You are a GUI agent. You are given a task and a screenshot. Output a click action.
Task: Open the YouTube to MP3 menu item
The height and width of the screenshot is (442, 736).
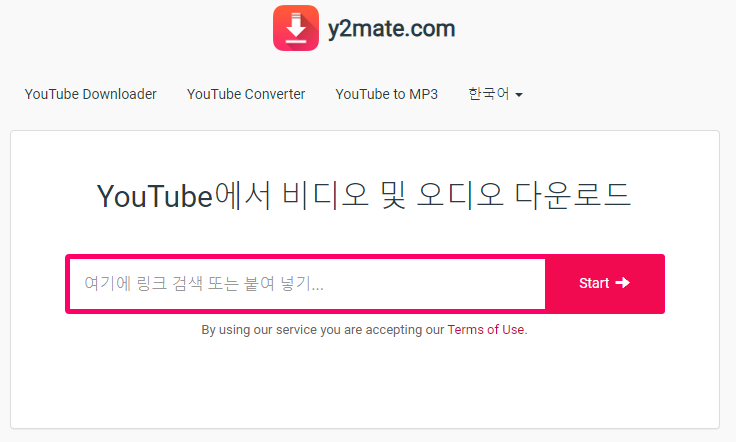(386, 94)
